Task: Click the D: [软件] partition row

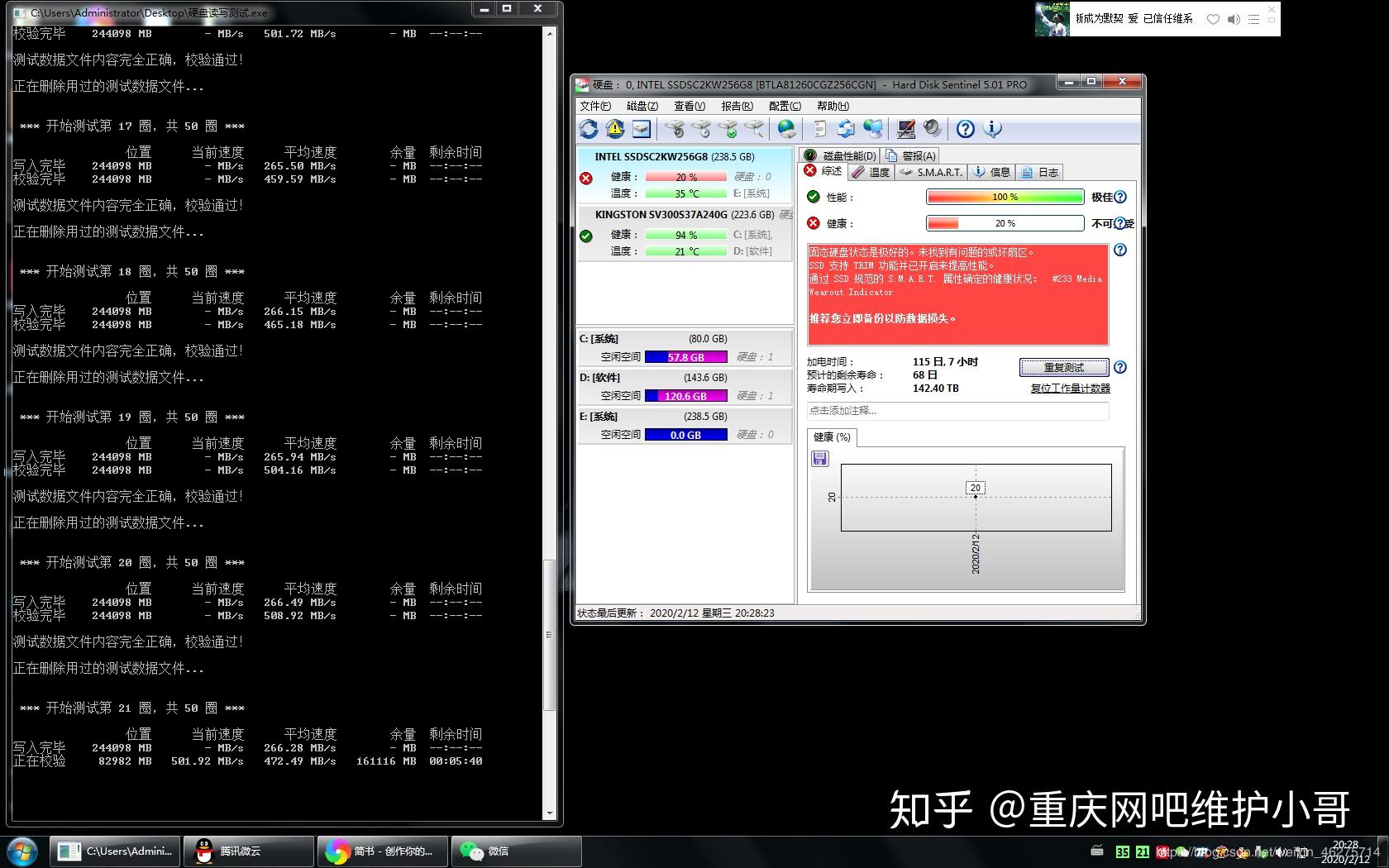Action: (x=685, y=387)
